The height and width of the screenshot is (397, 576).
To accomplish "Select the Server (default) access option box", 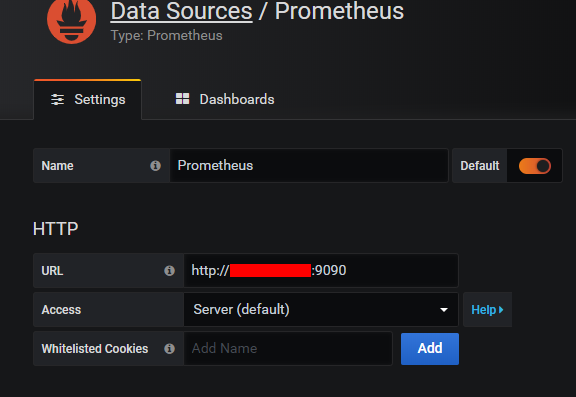I will 321,310.
